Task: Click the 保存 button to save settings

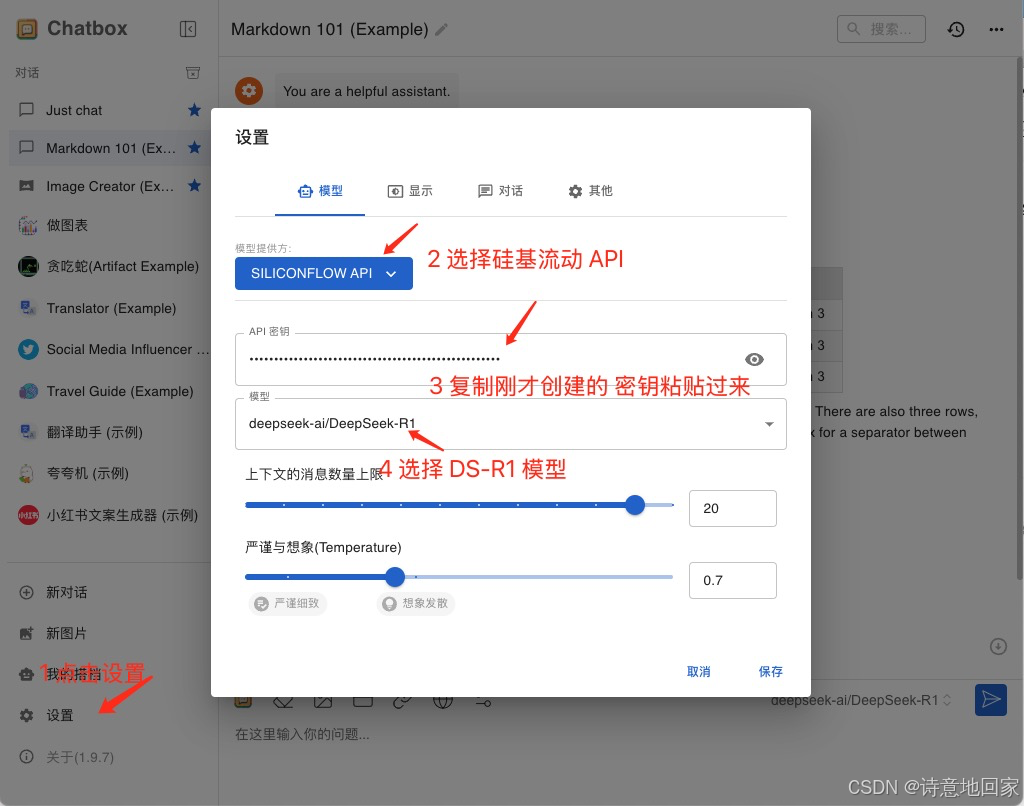Action: pos(770,671)
